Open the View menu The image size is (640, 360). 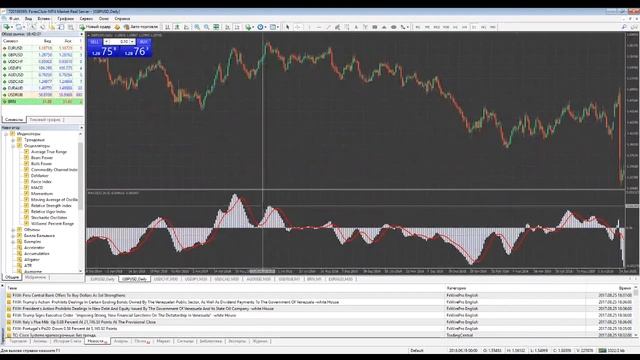pos(28,19)
